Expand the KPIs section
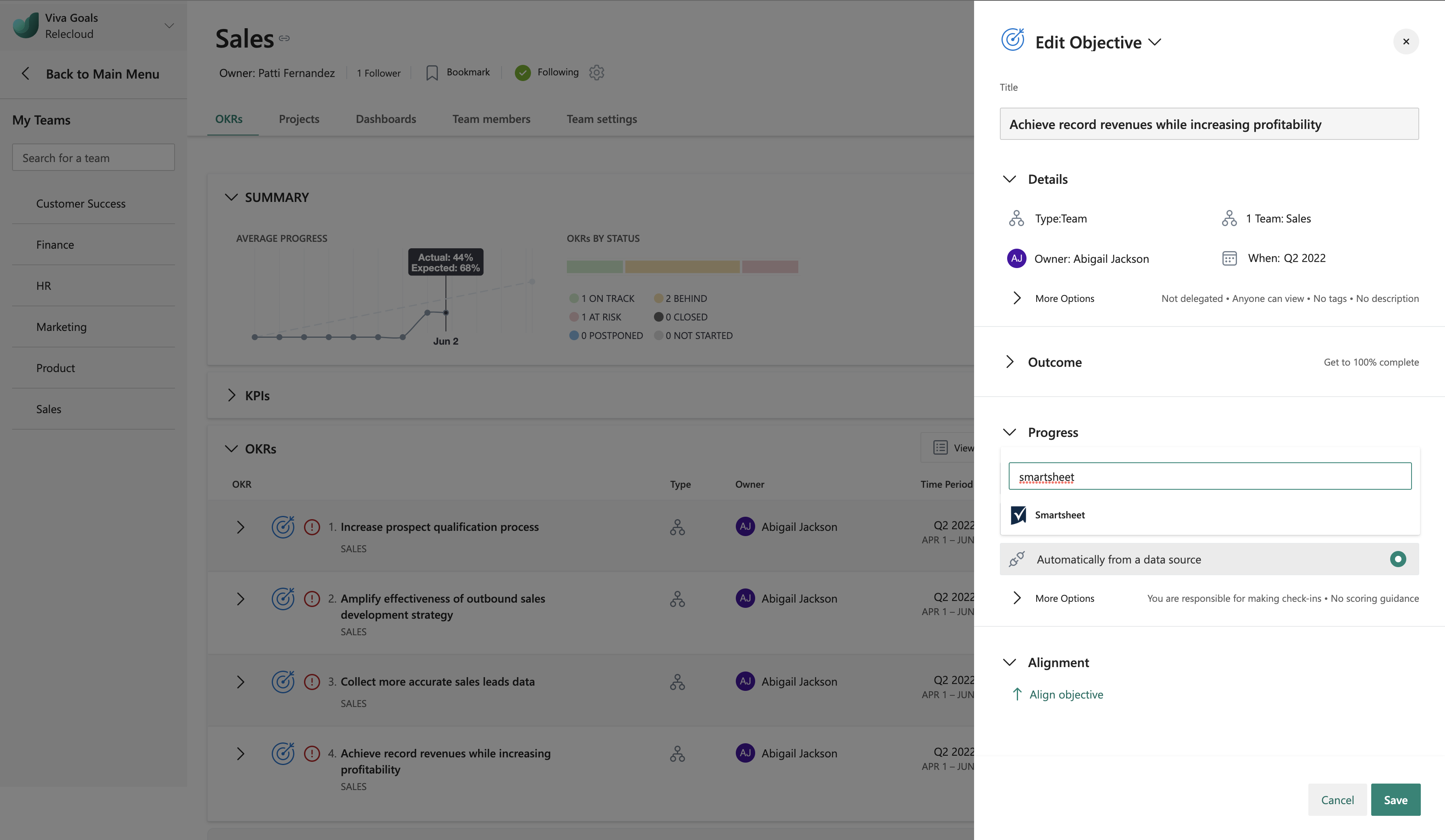Viewport: 1445px width, 840px height. [231, 395]
